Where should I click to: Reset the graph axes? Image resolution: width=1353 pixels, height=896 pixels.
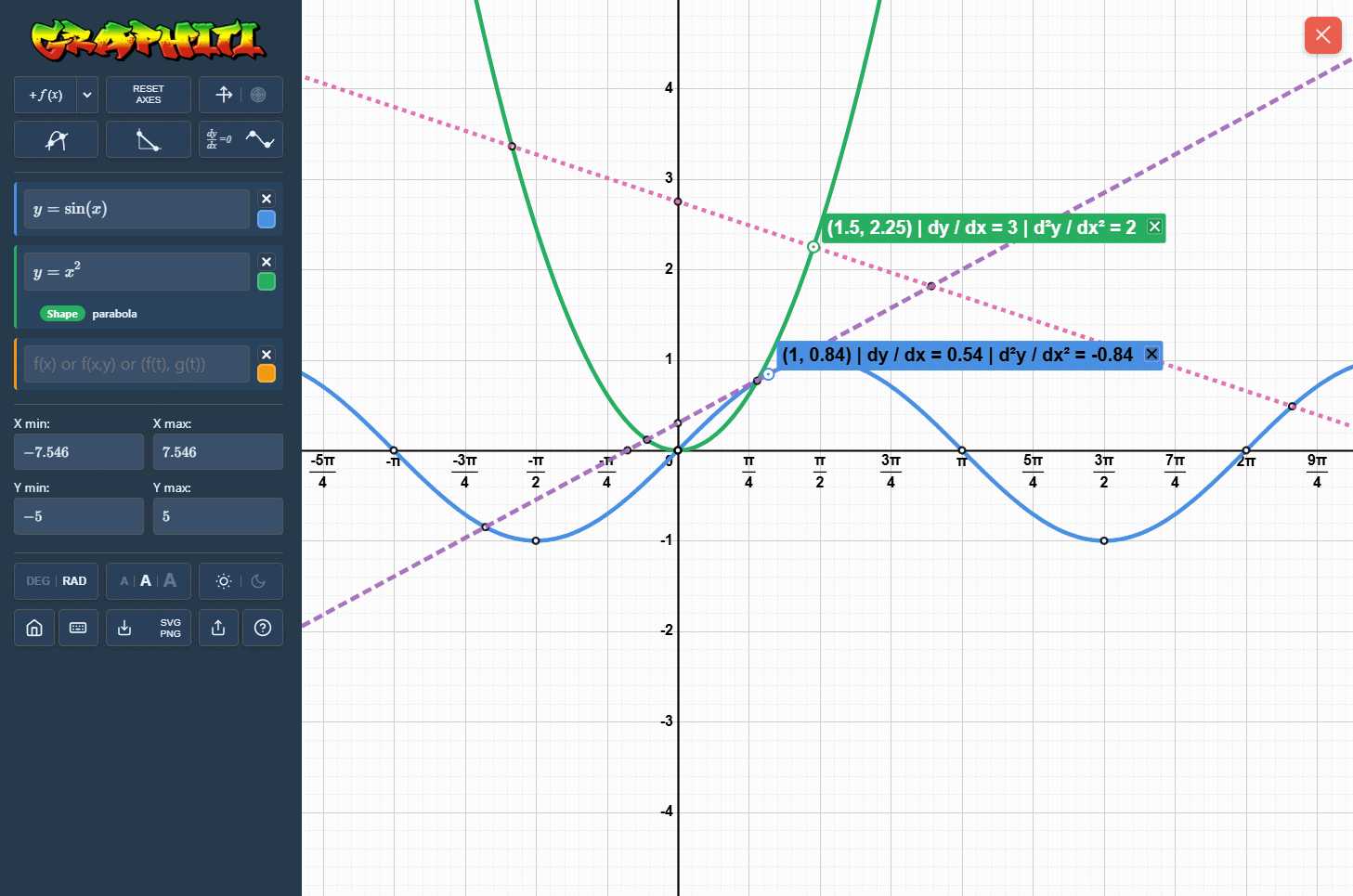pyautogui.click(x=149, y=95)
